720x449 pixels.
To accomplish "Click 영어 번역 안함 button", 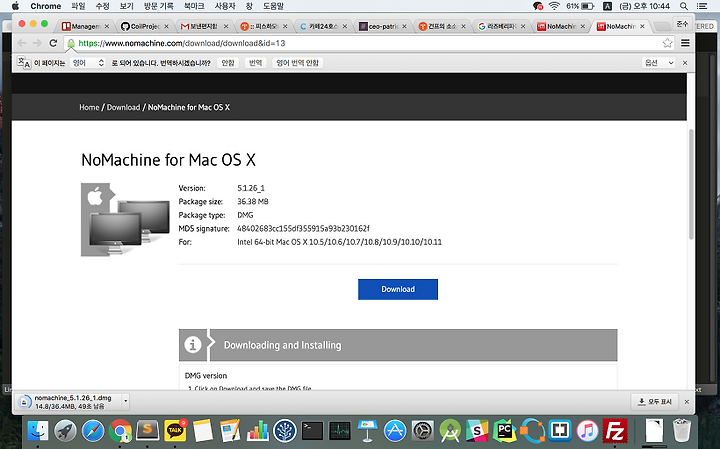I will 298,63.
